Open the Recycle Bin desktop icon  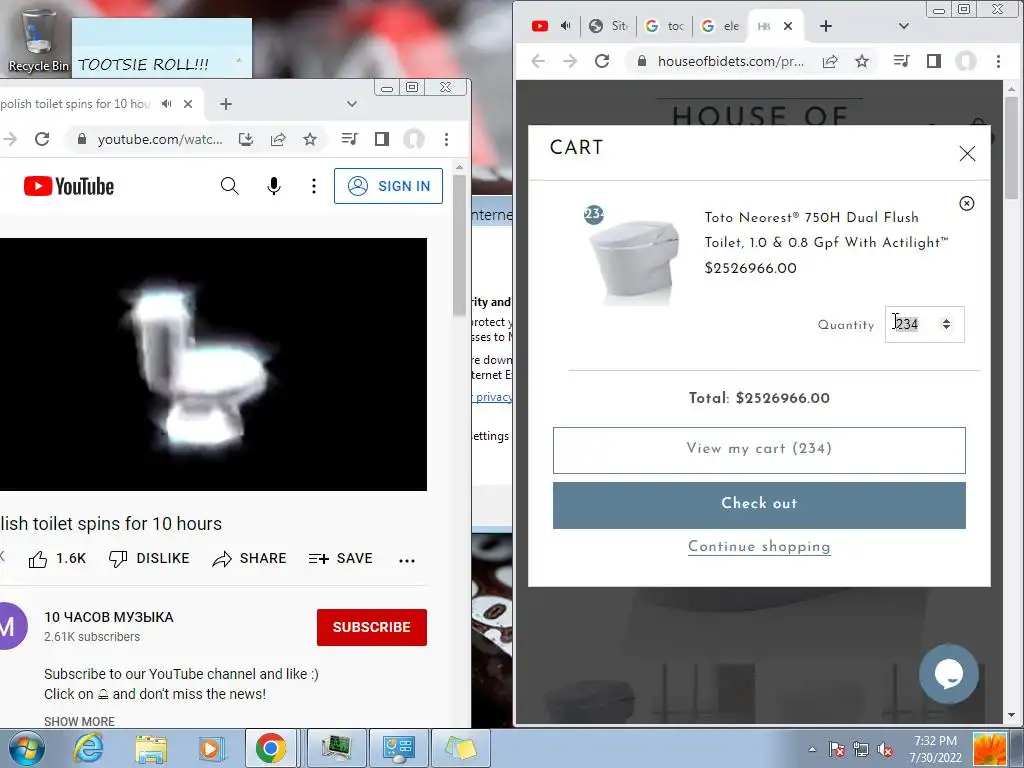pyautogui.click(x=37, y=39)
